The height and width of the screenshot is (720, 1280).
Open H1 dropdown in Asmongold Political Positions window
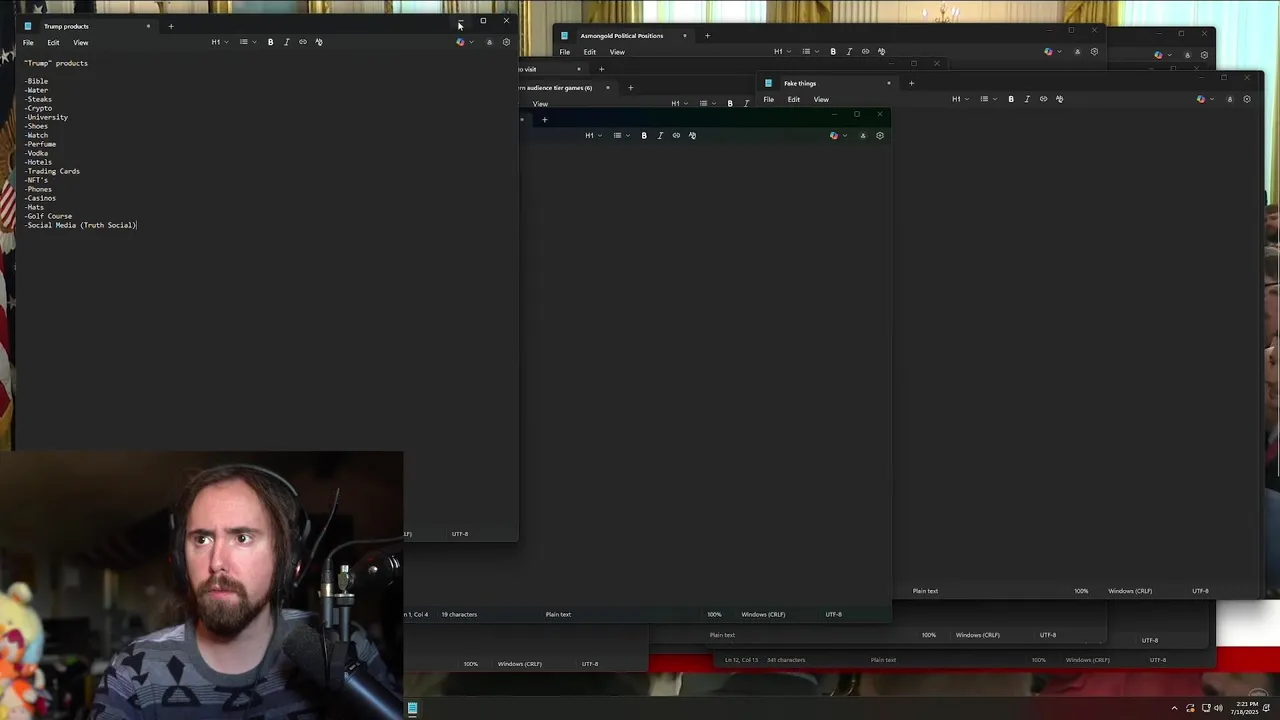(x=781, y=52)
